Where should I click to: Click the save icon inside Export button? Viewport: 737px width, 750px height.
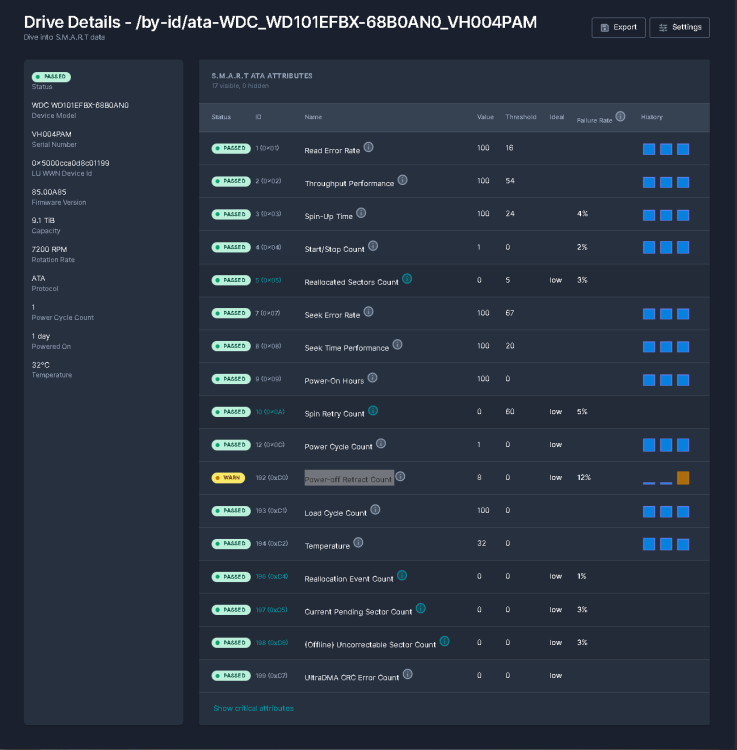(605, 28)
